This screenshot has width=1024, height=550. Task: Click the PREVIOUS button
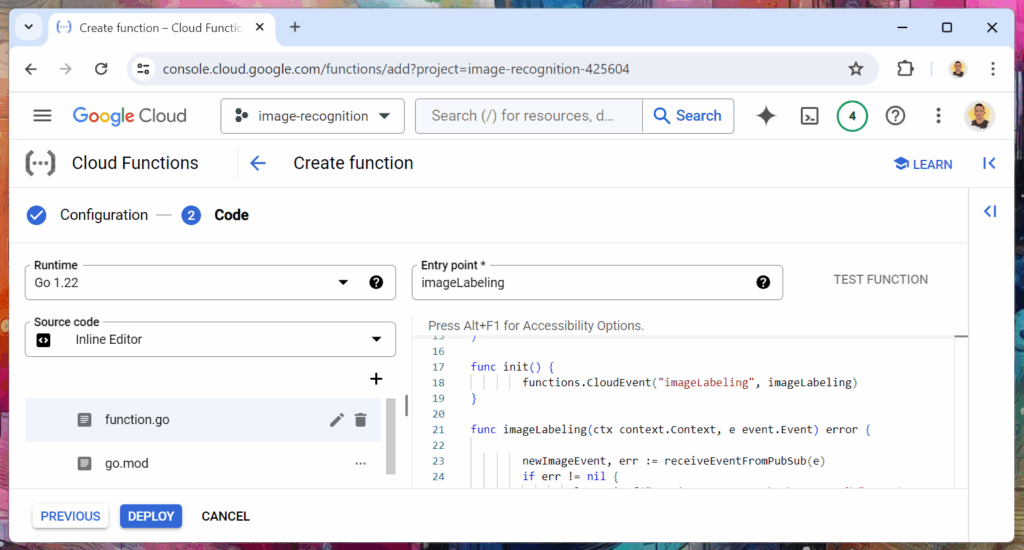click(x=70, y=516)
